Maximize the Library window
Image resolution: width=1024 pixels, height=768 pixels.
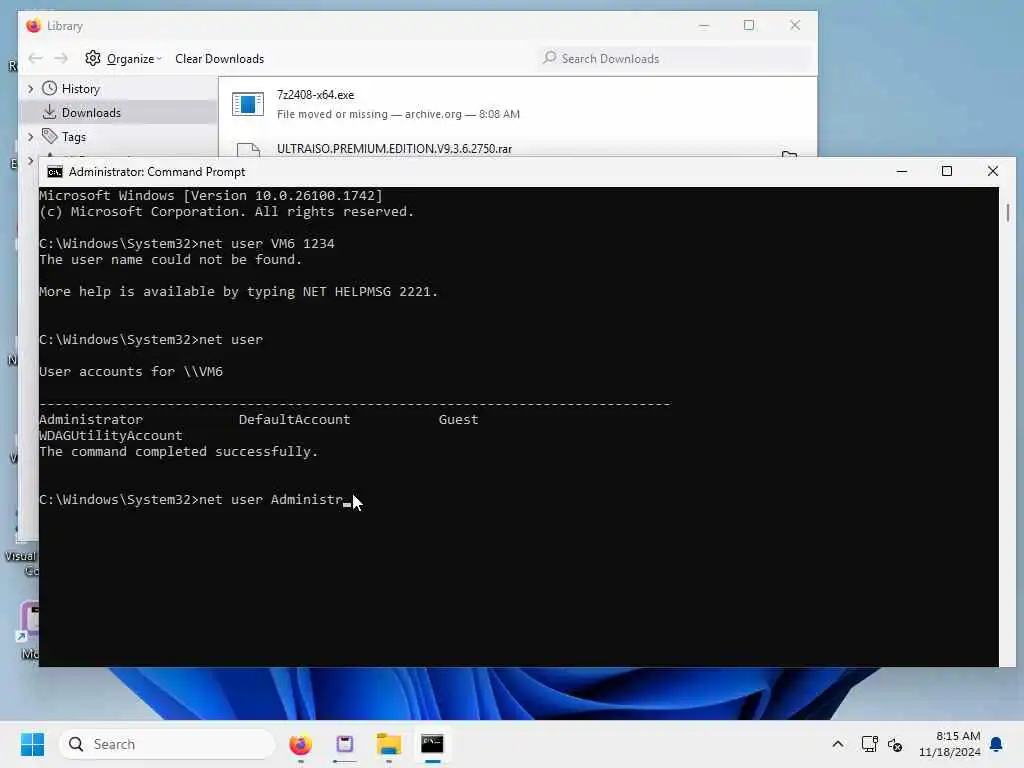(749, 25)
